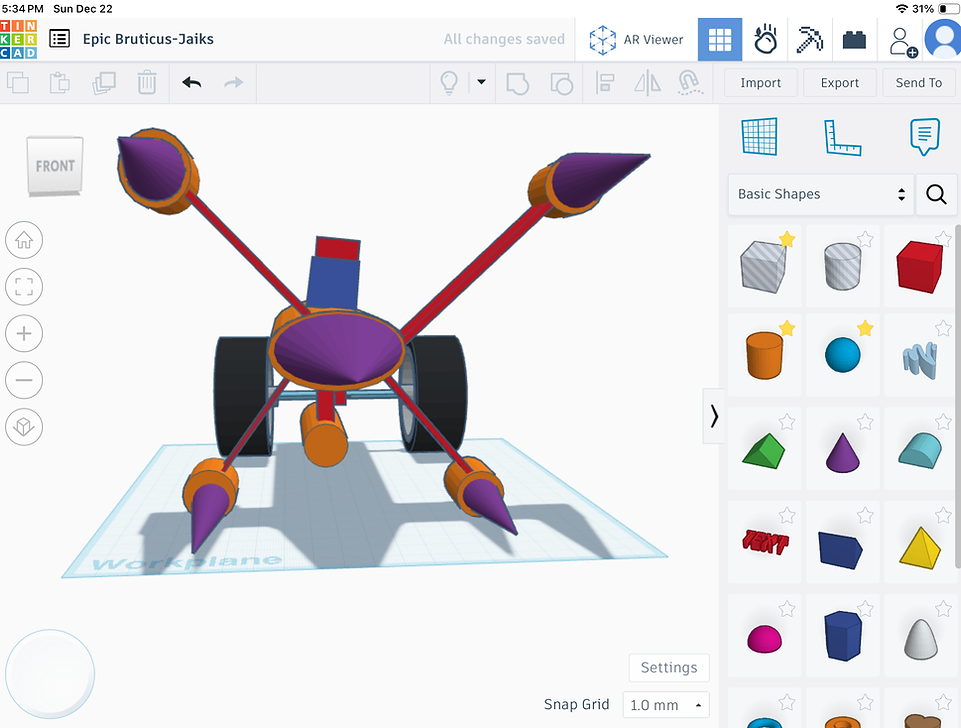
Task: Open workplane Settings
Action: click(669, 667)
